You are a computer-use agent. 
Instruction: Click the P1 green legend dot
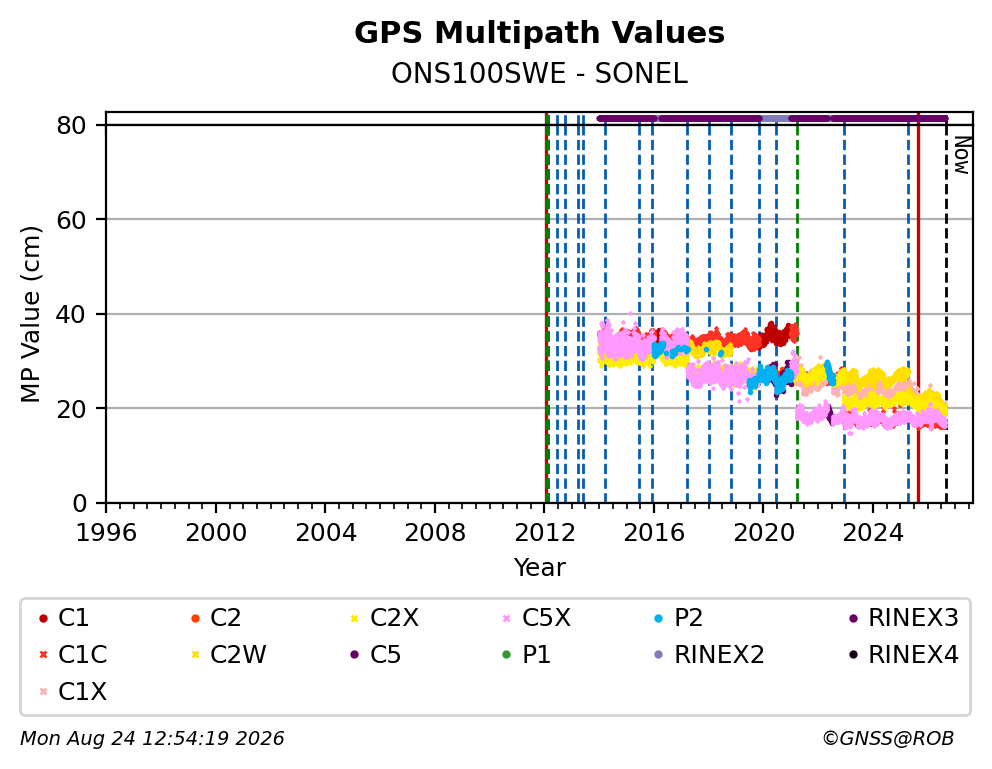pos(506,655)
